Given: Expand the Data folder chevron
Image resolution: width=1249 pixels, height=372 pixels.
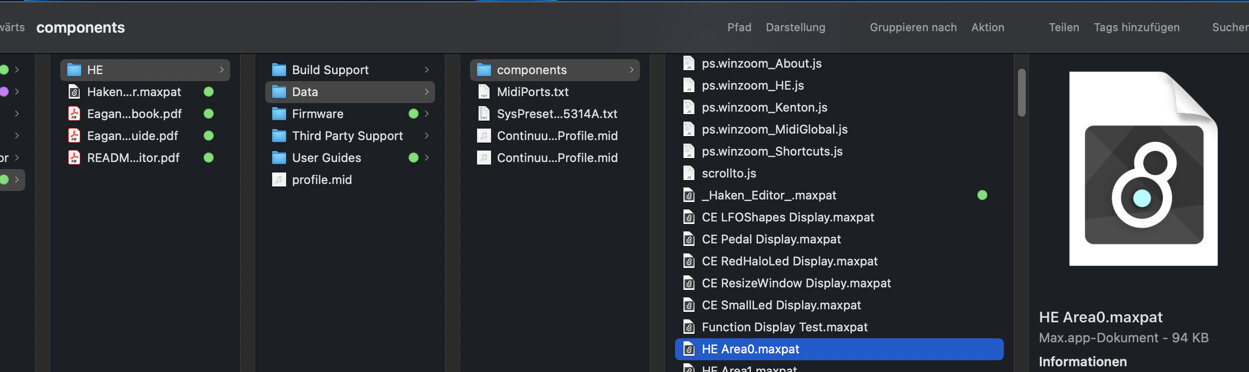Looking at the screenshot, I should 426,92.
